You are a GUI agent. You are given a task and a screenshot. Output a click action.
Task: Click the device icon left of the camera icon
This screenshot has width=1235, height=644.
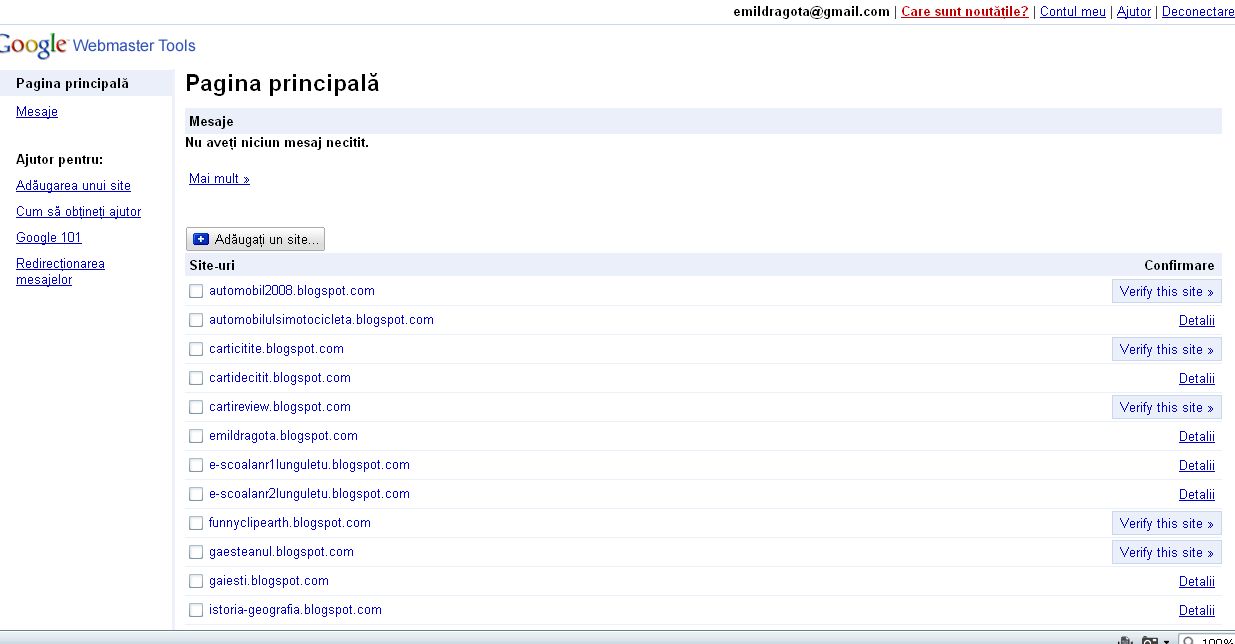coord(1123,639)
